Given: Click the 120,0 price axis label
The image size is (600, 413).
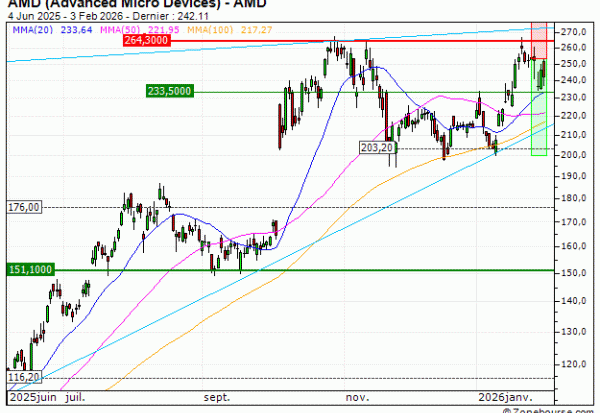Looking at the screenshot, I should (x=573, y=364).
